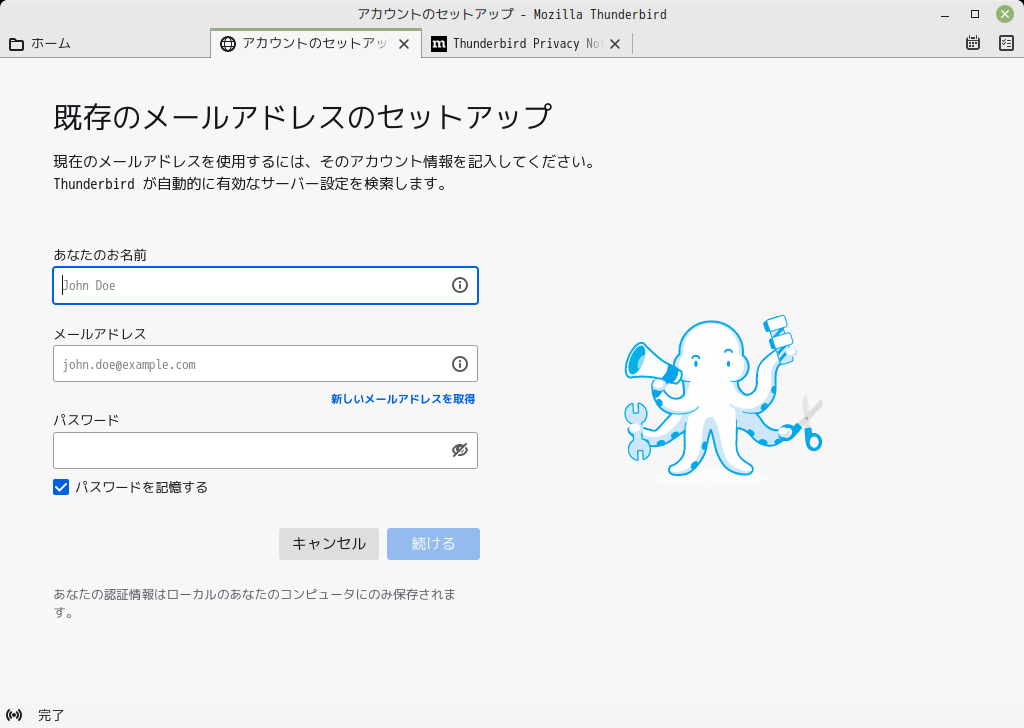
Task: Minimize the Thunderbird window
Action: point(944,14)
